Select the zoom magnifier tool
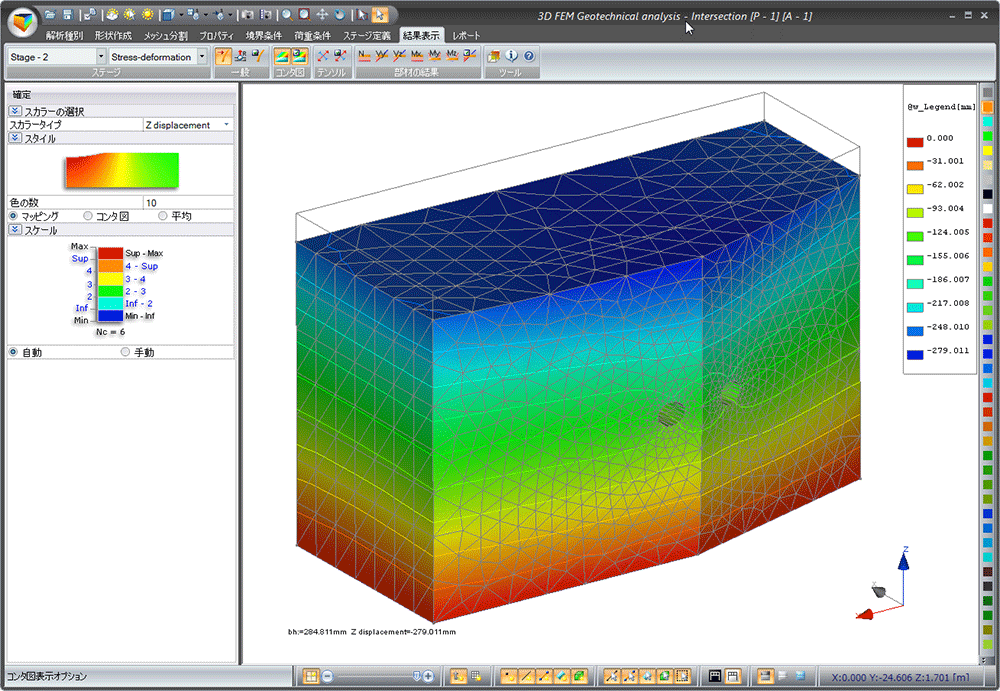 (x=286, y=15)
